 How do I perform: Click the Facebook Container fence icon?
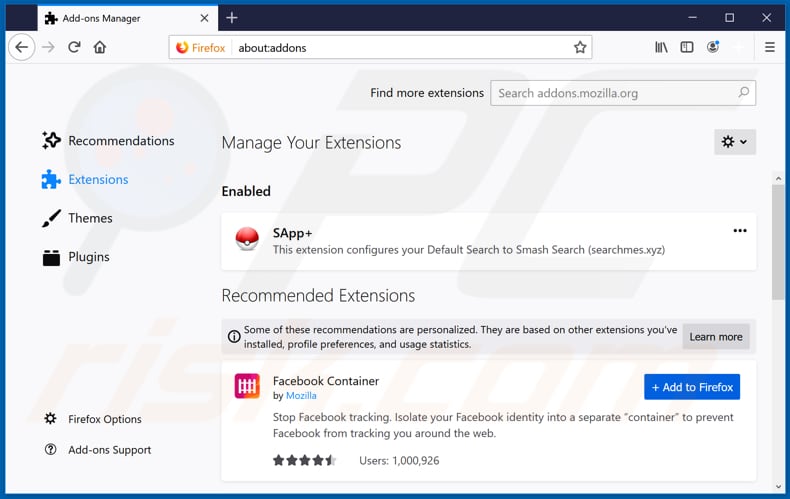247,386
